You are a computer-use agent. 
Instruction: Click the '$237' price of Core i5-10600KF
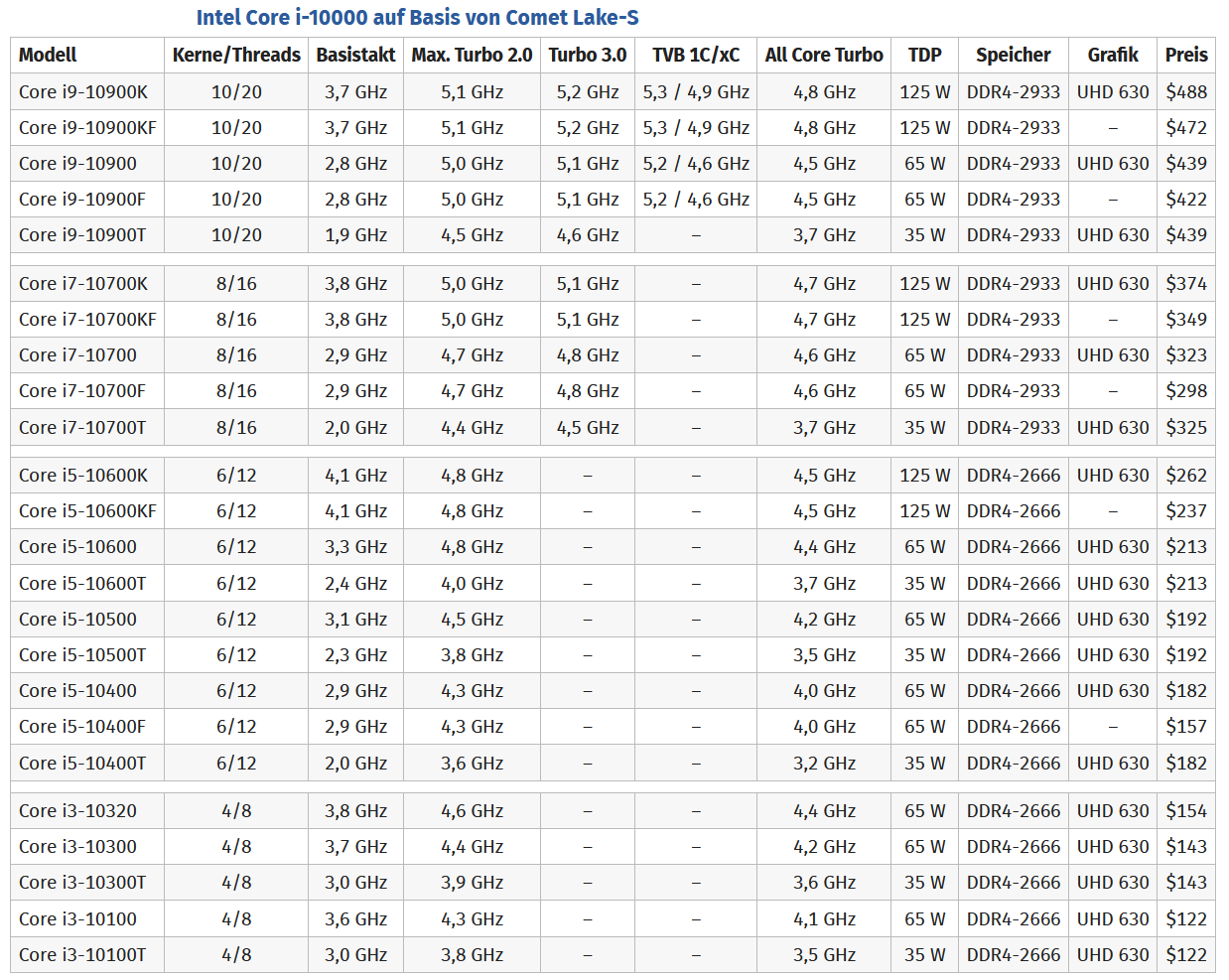(1186, 511)
